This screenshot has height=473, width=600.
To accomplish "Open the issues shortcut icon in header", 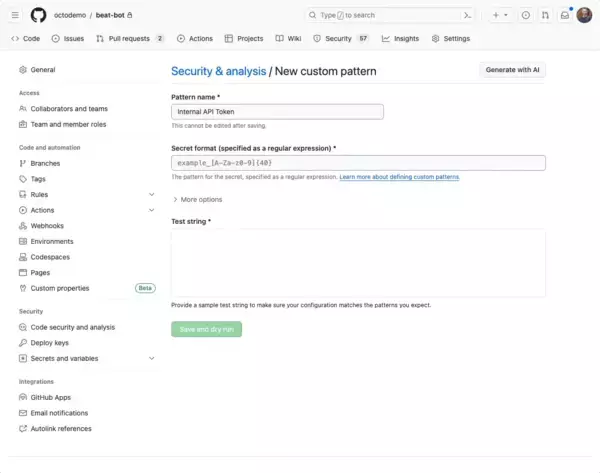I will pos(526,15).
